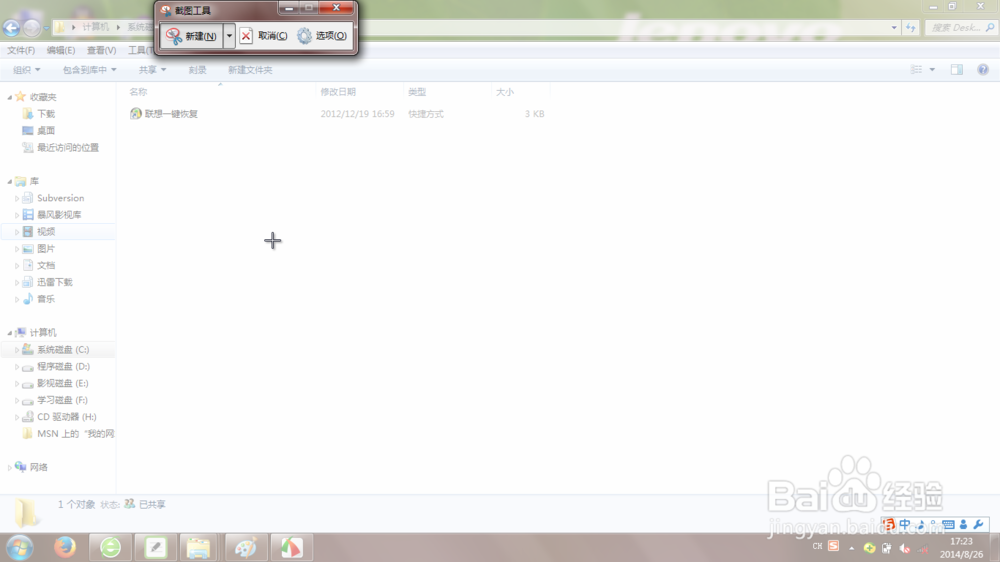
Task: Change the view style icon
Action: click(916, 70)
